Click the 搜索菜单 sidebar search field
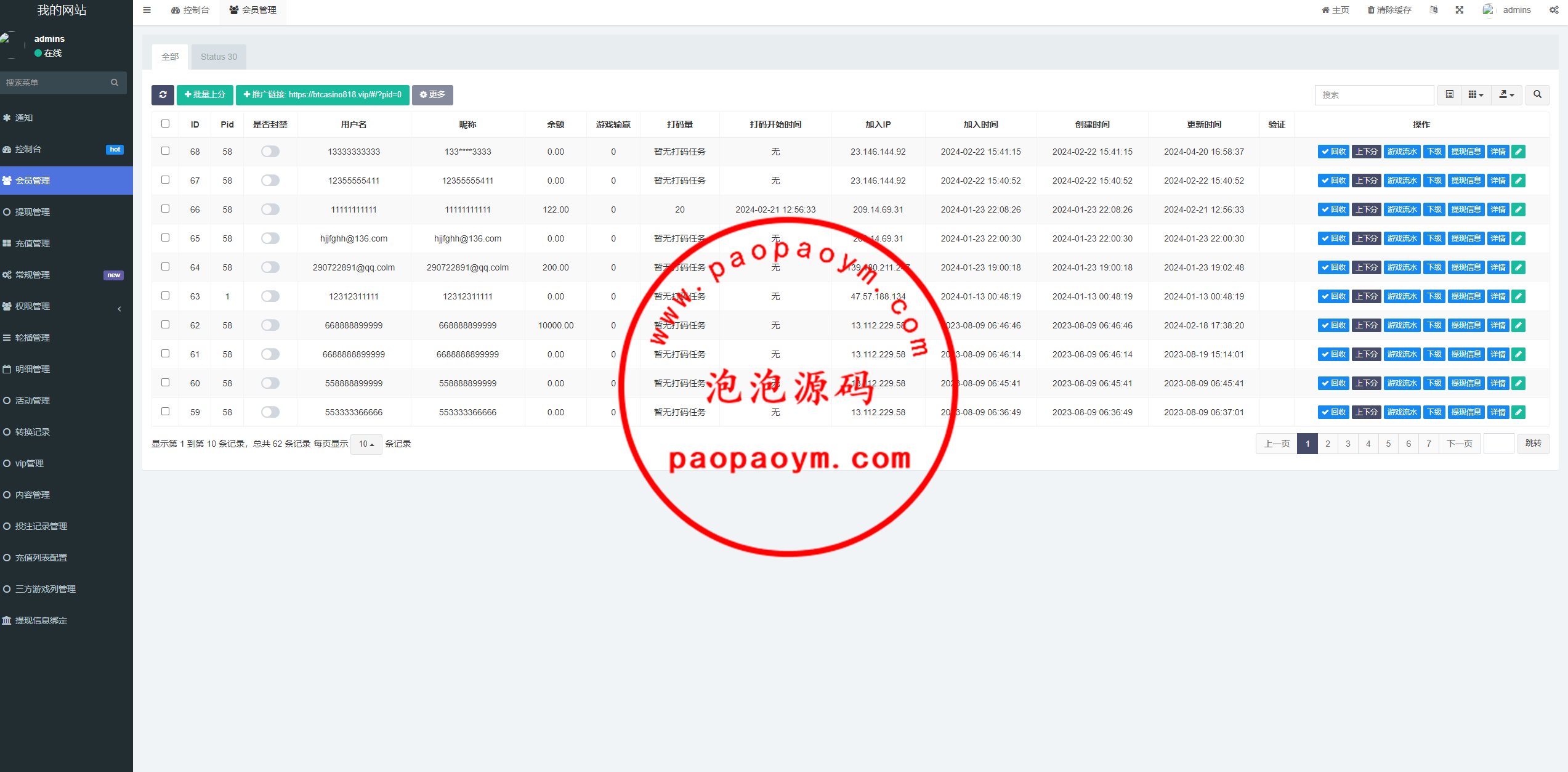Viewport: 1568px width, 772px height. [x=54, y=83]
